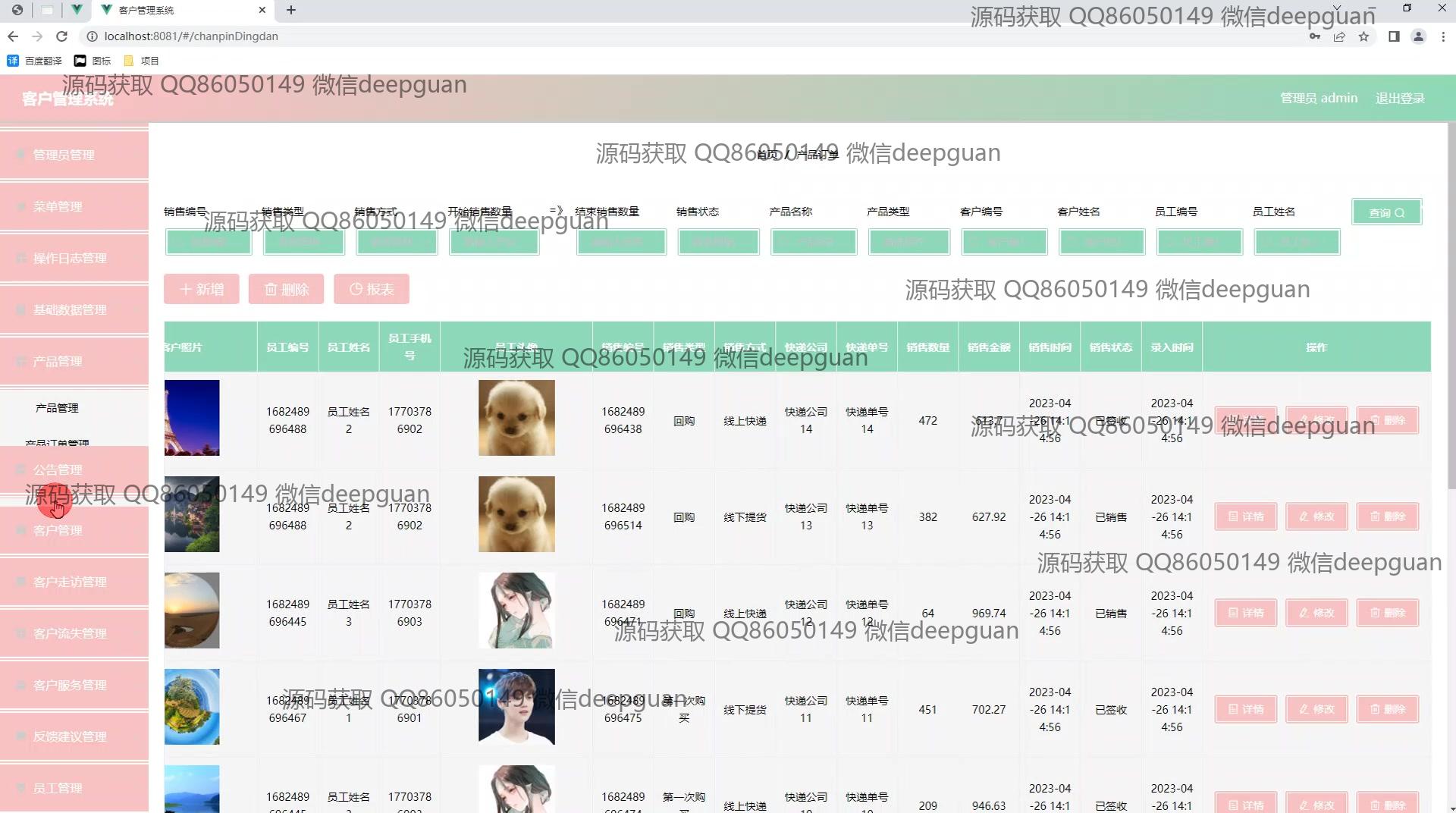Open the browser profile icon
This screenshot has width=1456, height=813.
[x=1418, y=36]
